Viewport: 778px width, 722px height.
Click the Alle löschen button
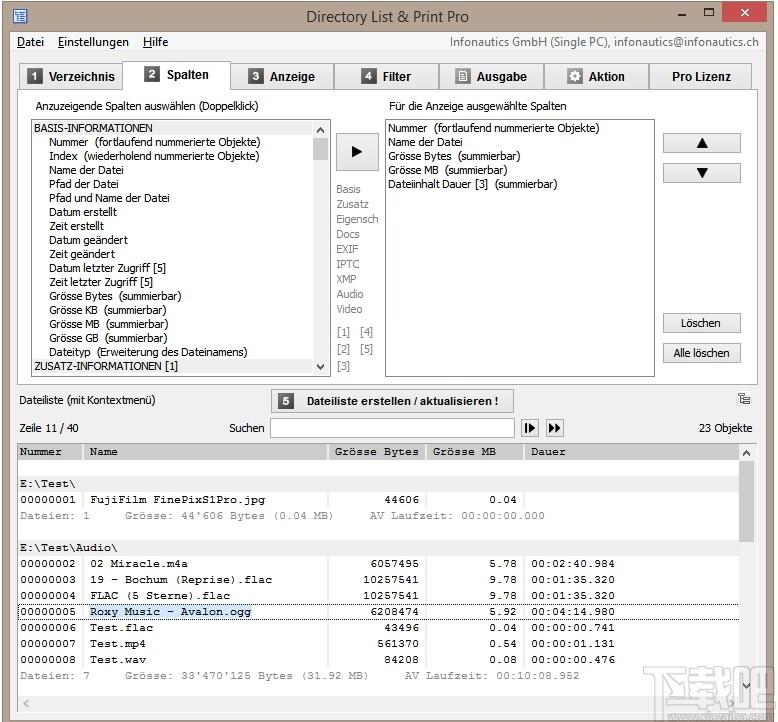[x=701, y=353]
